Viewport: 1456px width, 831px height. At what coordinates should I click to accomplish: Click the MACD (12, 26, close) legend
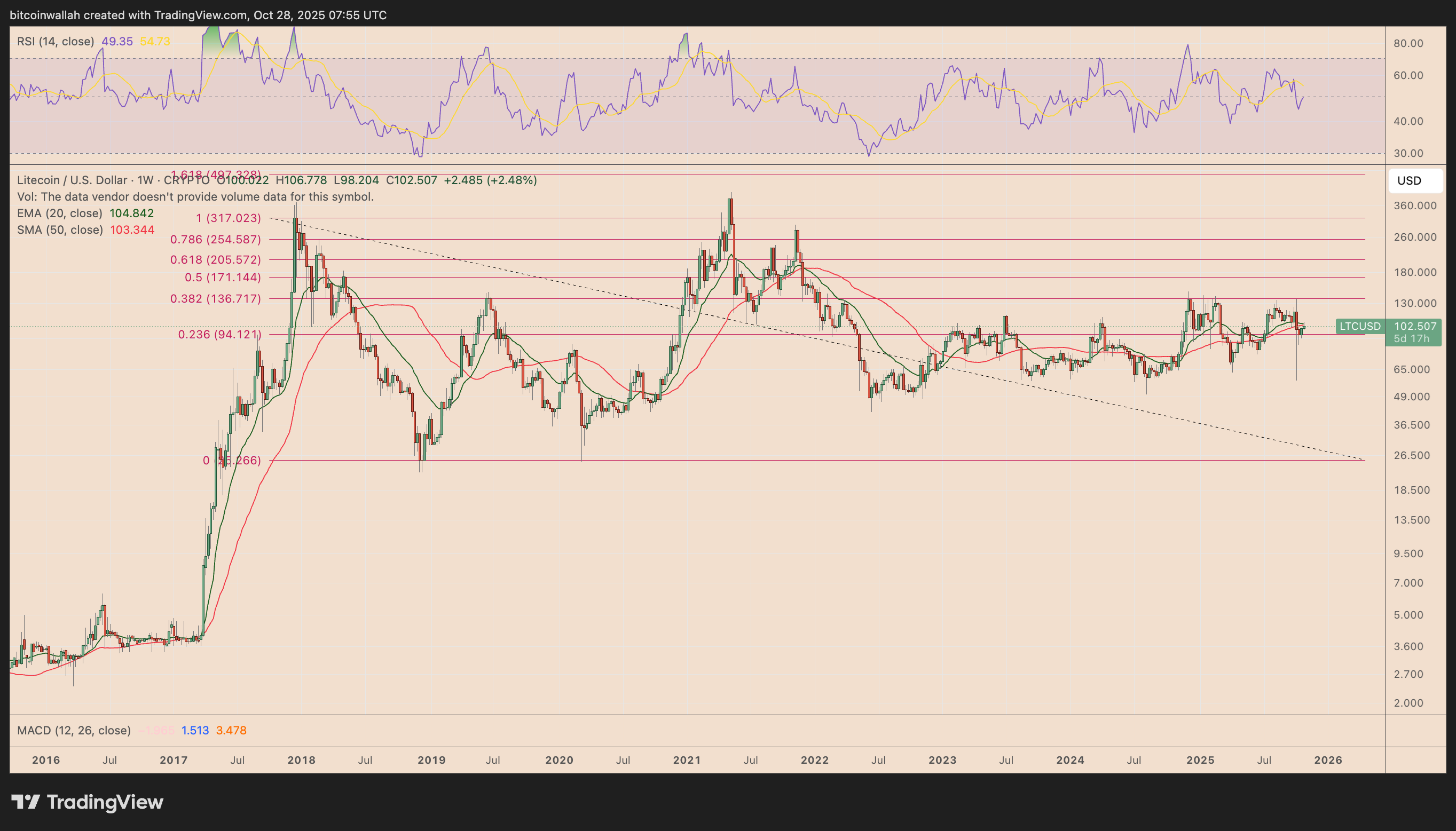(74, 730)
